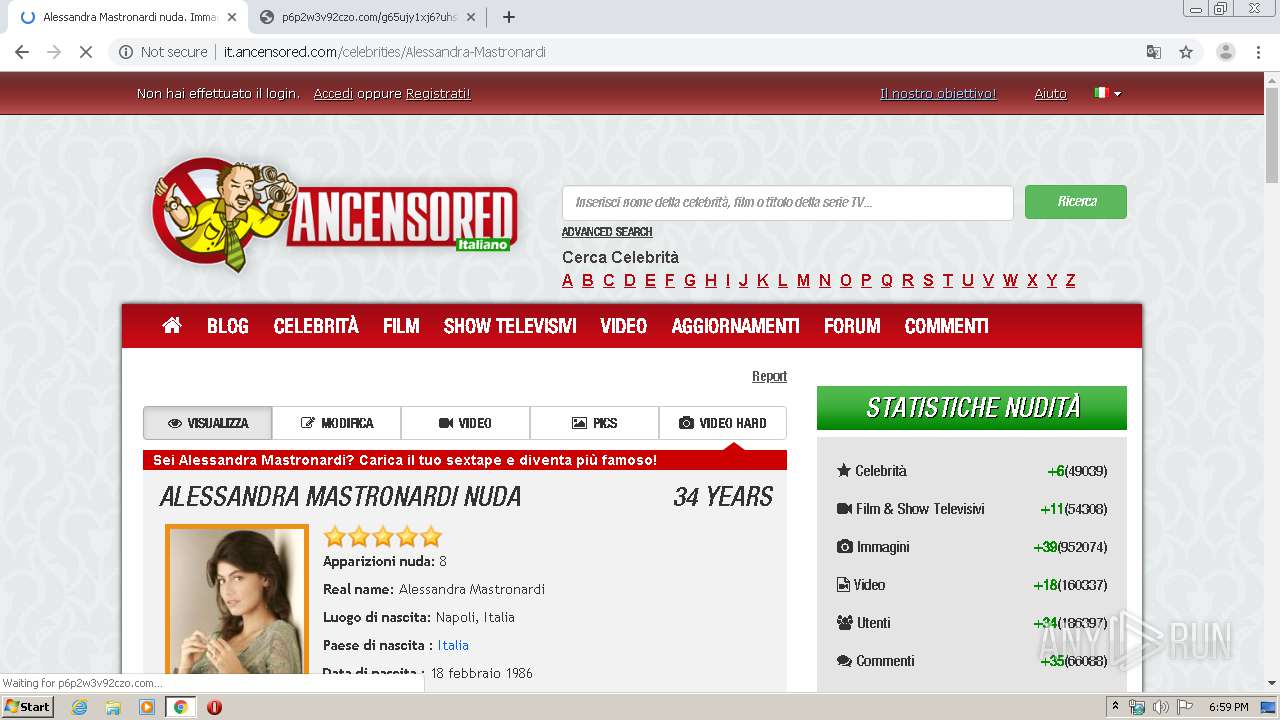This screenshot has height=720, width=1280.
Task: Browse celebrities by letter Z
Action: pos(1070,281)
